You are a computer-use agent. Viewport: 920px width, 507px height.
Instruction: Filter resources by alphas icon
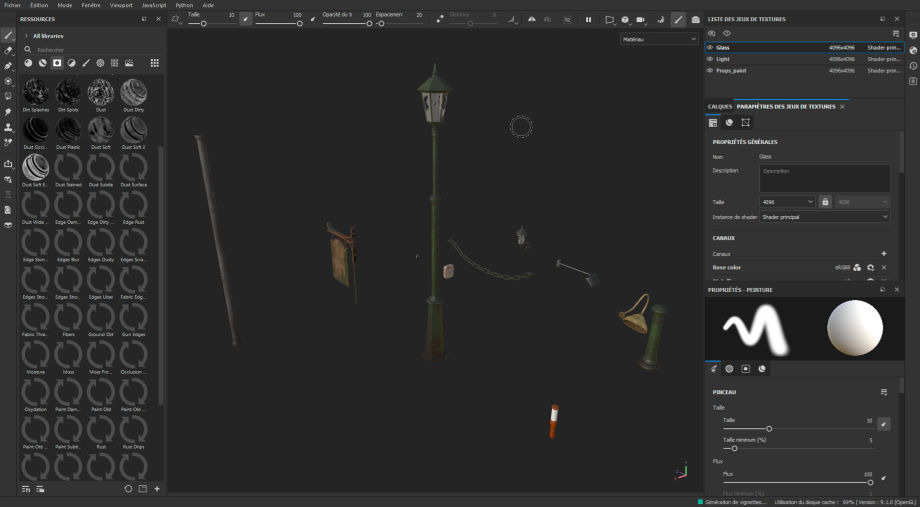pyautogui.click(x=100, y=63)
